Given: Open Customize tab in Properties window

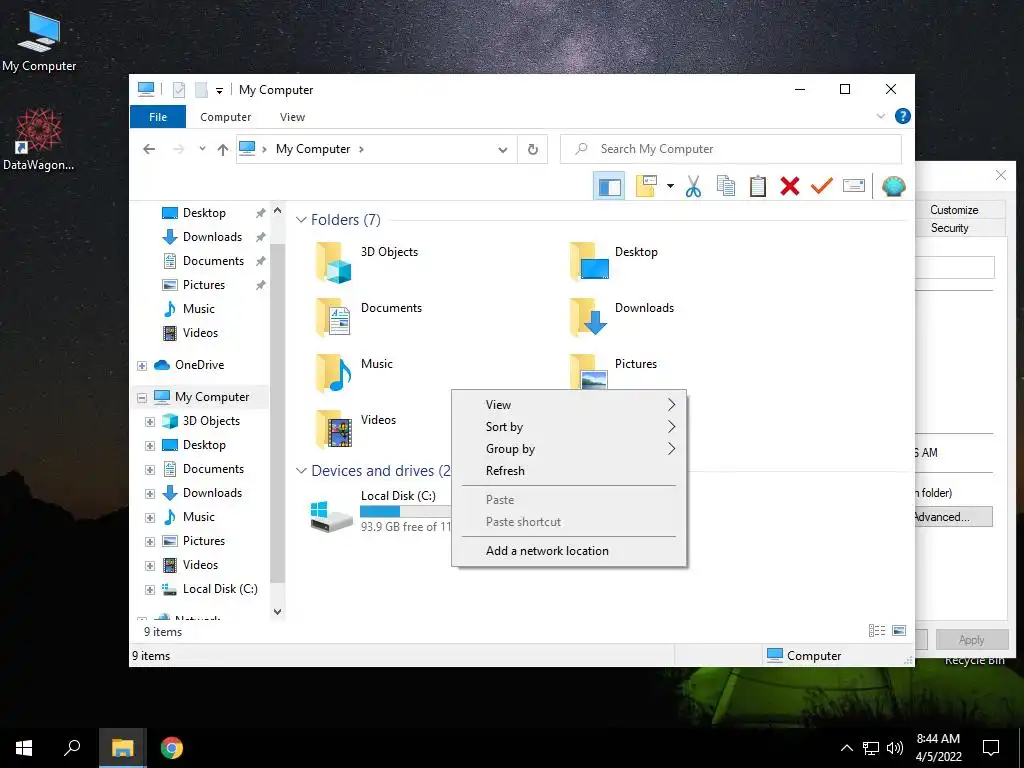Looking at the screenshot, I should (x=954, y=210).
